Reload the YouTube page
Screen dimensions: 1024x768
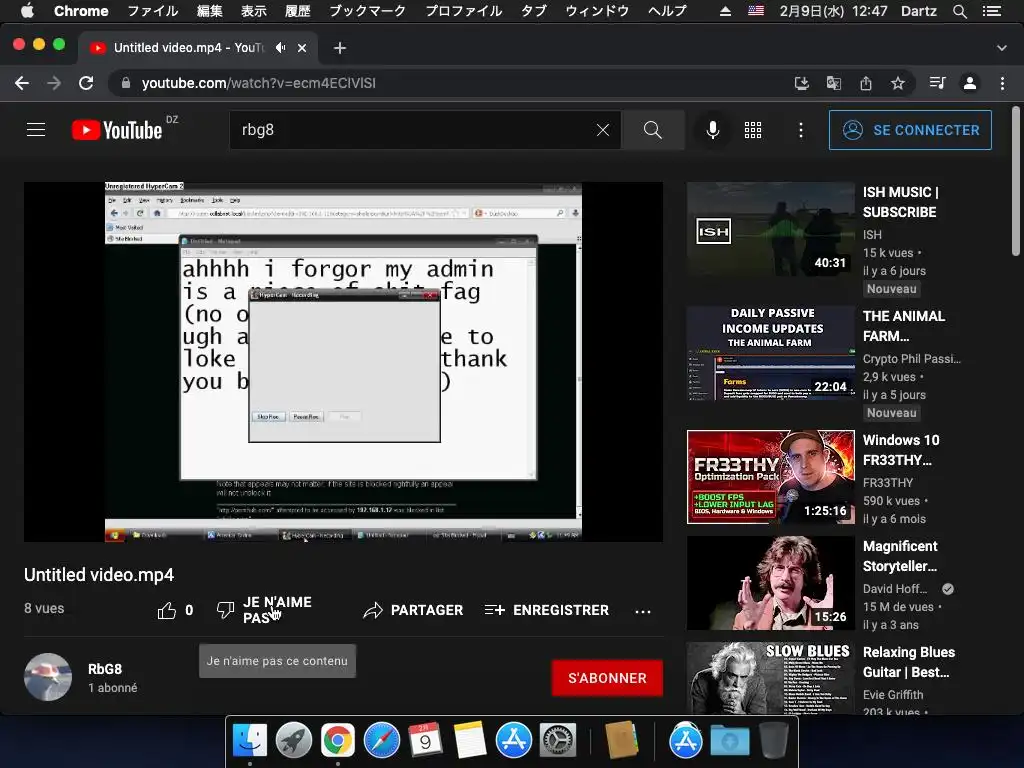coord(86,83)
